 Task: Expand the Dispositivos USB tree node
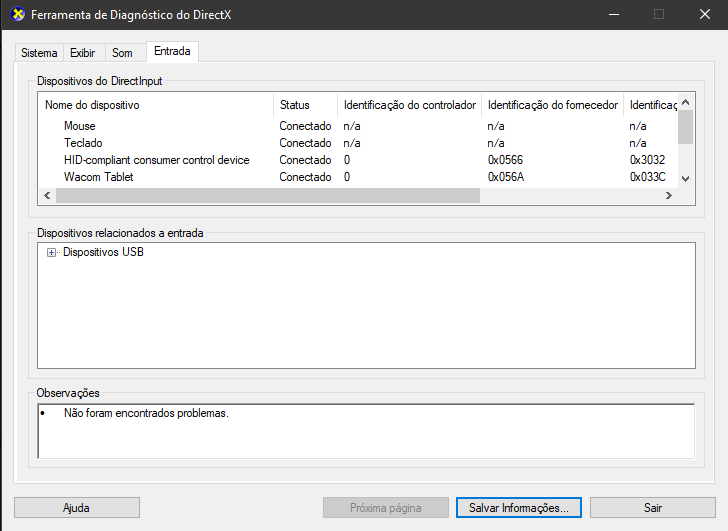pos(51,253)
